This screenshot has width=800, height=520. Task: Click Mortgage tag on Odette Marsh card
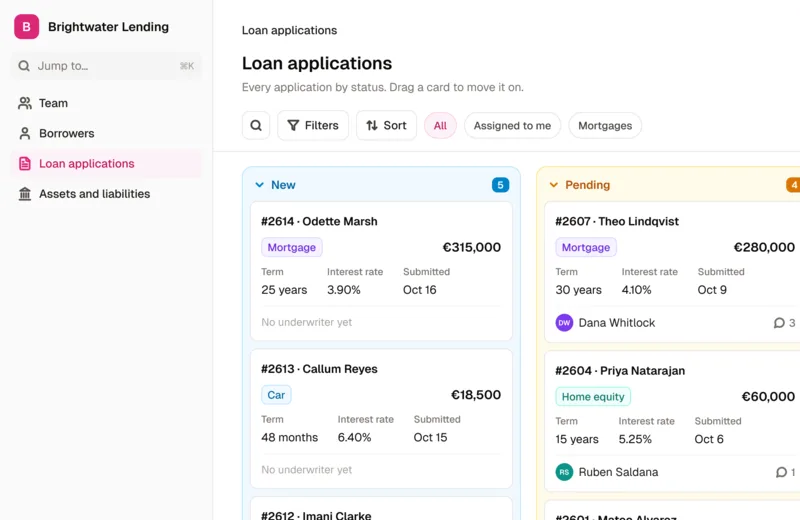[x=292, y=247]
